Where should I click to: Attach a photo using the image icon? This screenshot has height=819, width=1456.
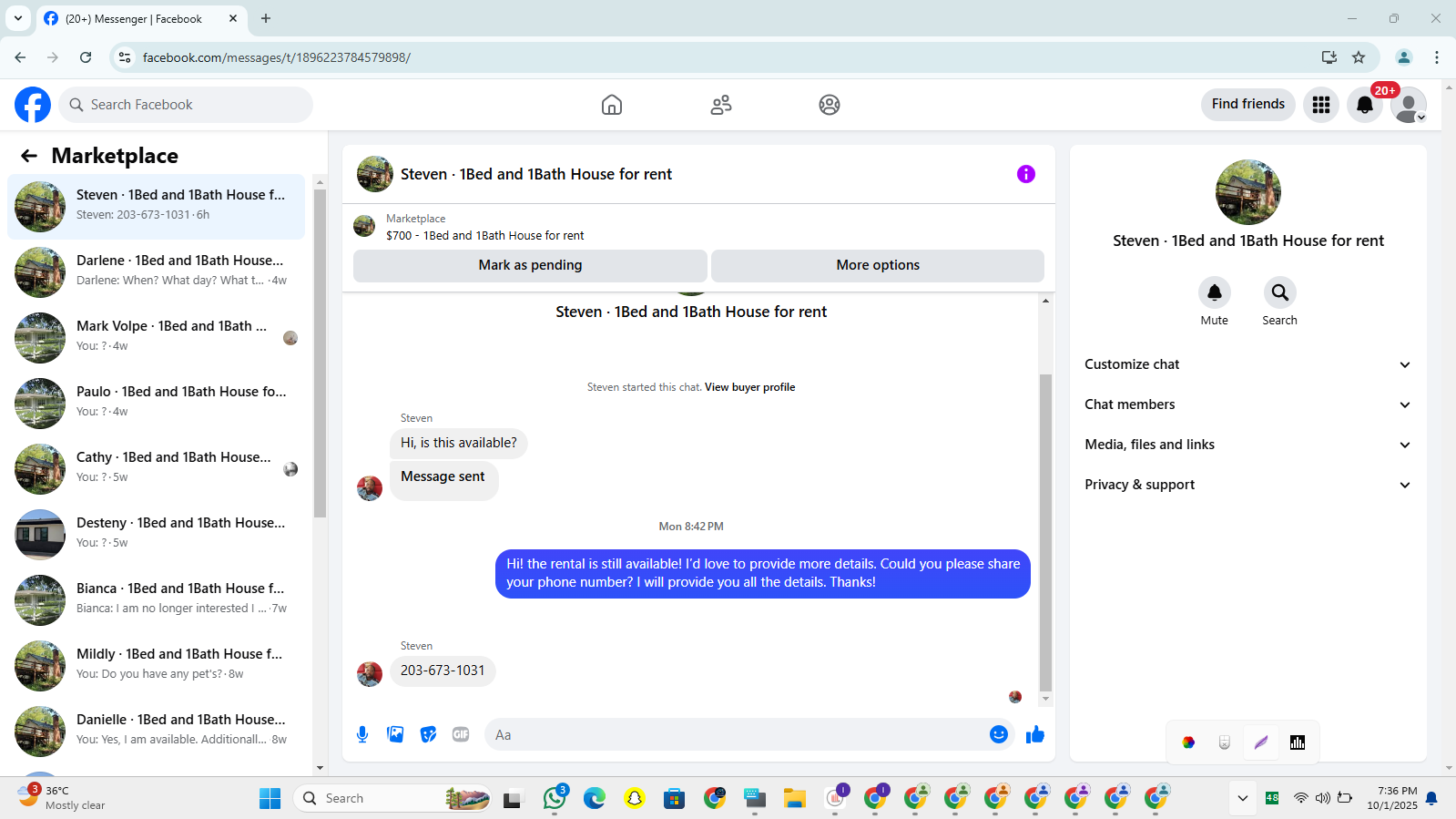[395, 734]
